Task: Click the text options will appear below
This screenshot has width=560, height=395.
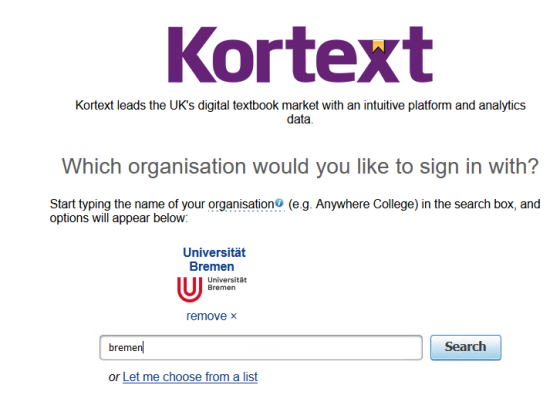Action: [x=119, y=218]
